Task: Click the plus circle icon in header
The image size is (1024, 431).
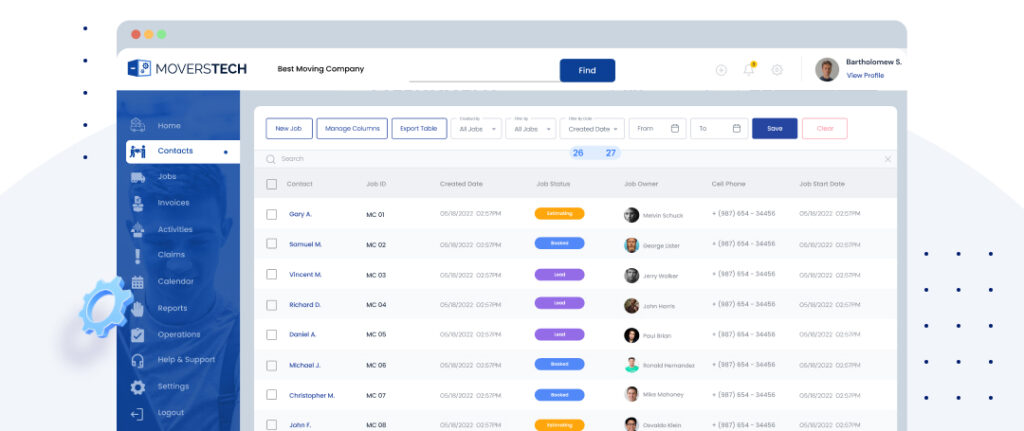Action: 721,70
